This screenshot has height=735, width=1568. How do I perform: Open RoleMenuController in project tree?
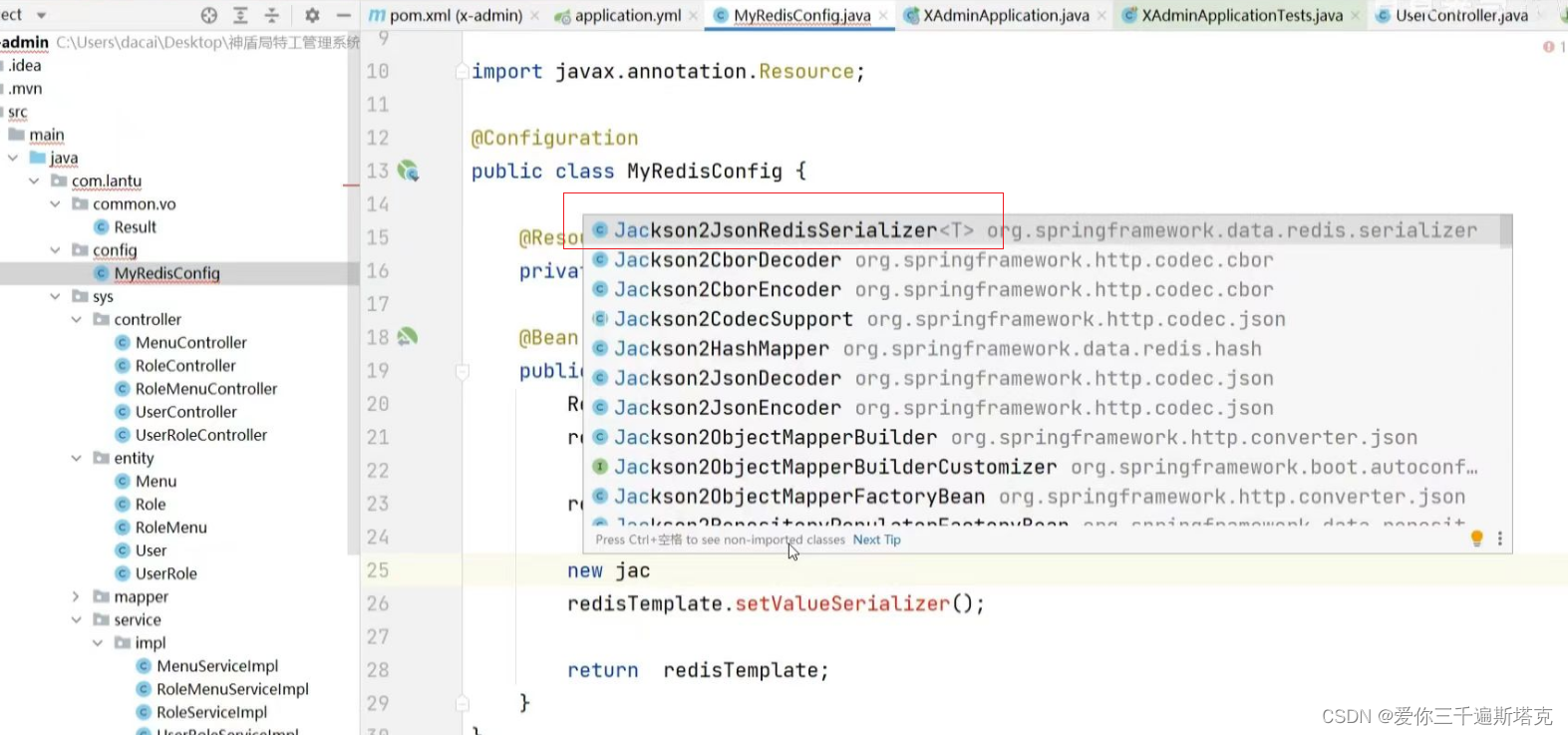coord(196,388)
